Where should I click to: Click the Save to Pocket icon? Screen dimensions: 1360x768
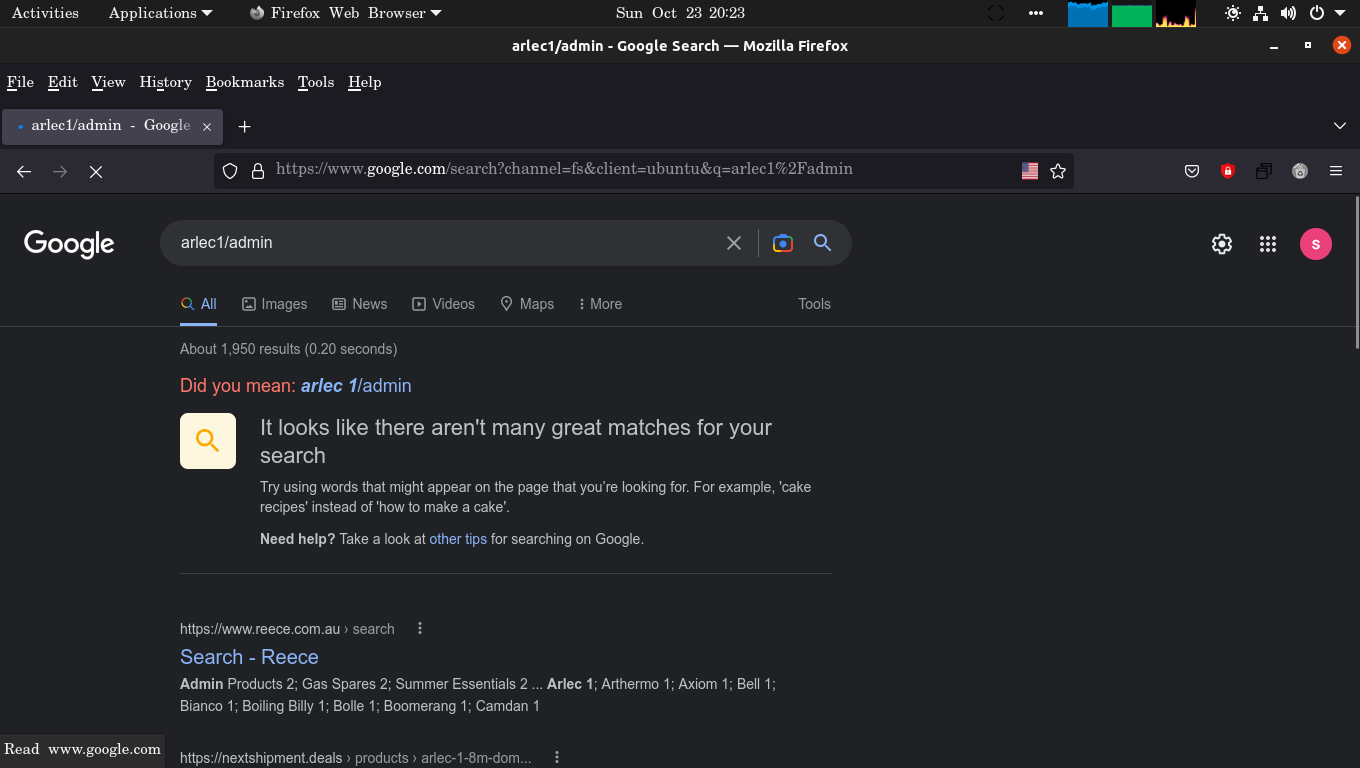[x=1192, y=171]
